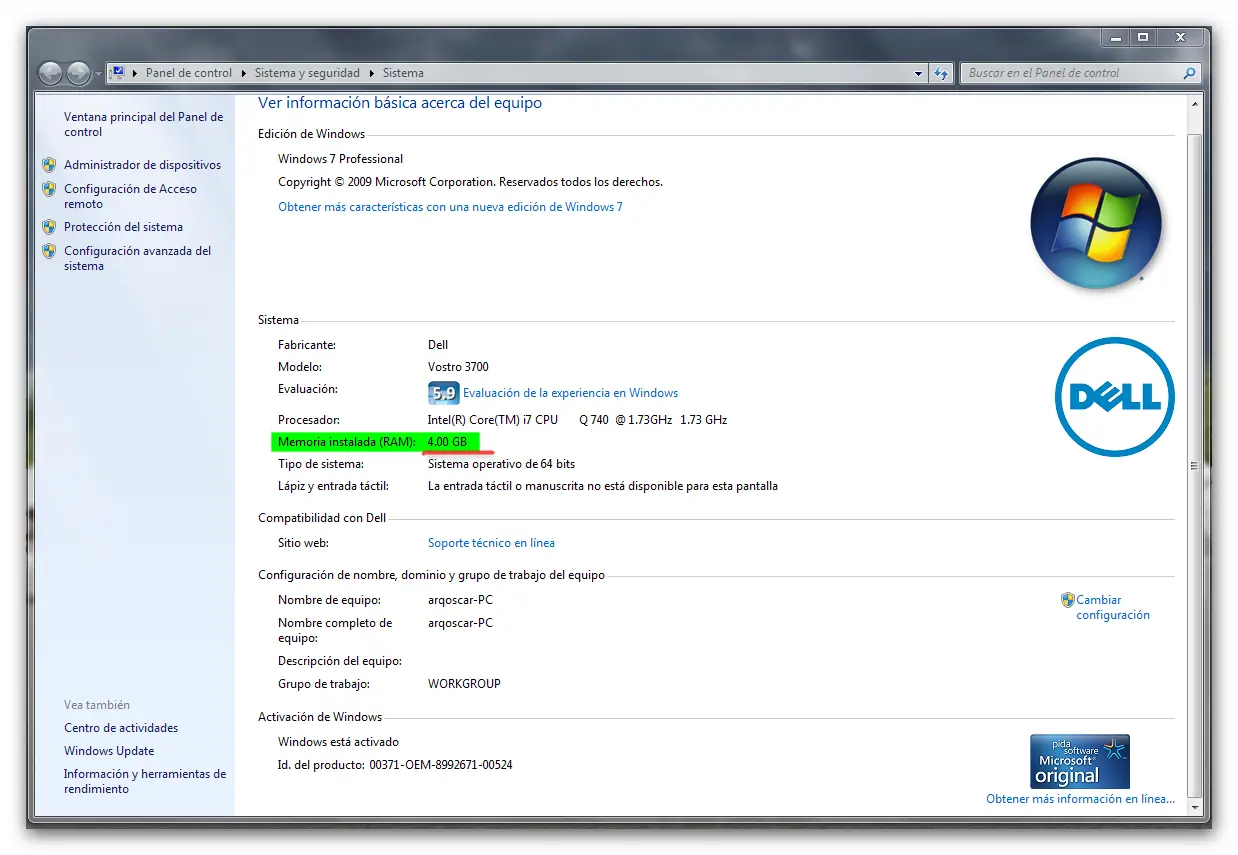This screenshot has height=855, width=1238.
Task: Open address bar history dropdown
Action: [919, 73]
